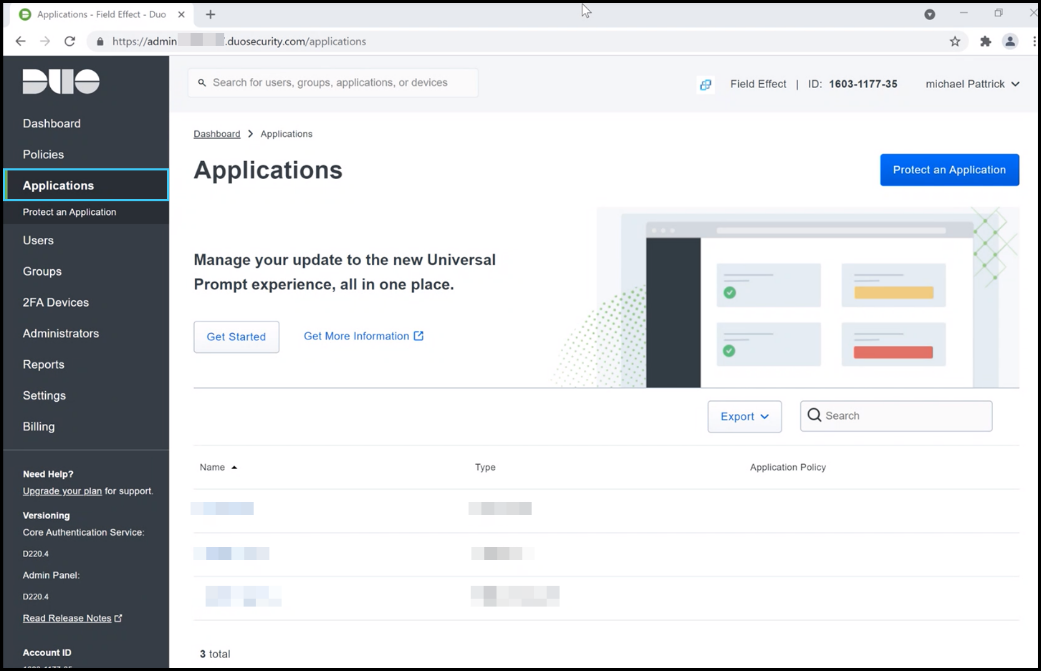Click the external link icon after Get More Information
This screenshot has height=671, width=1041.
[x=419, y=336]
